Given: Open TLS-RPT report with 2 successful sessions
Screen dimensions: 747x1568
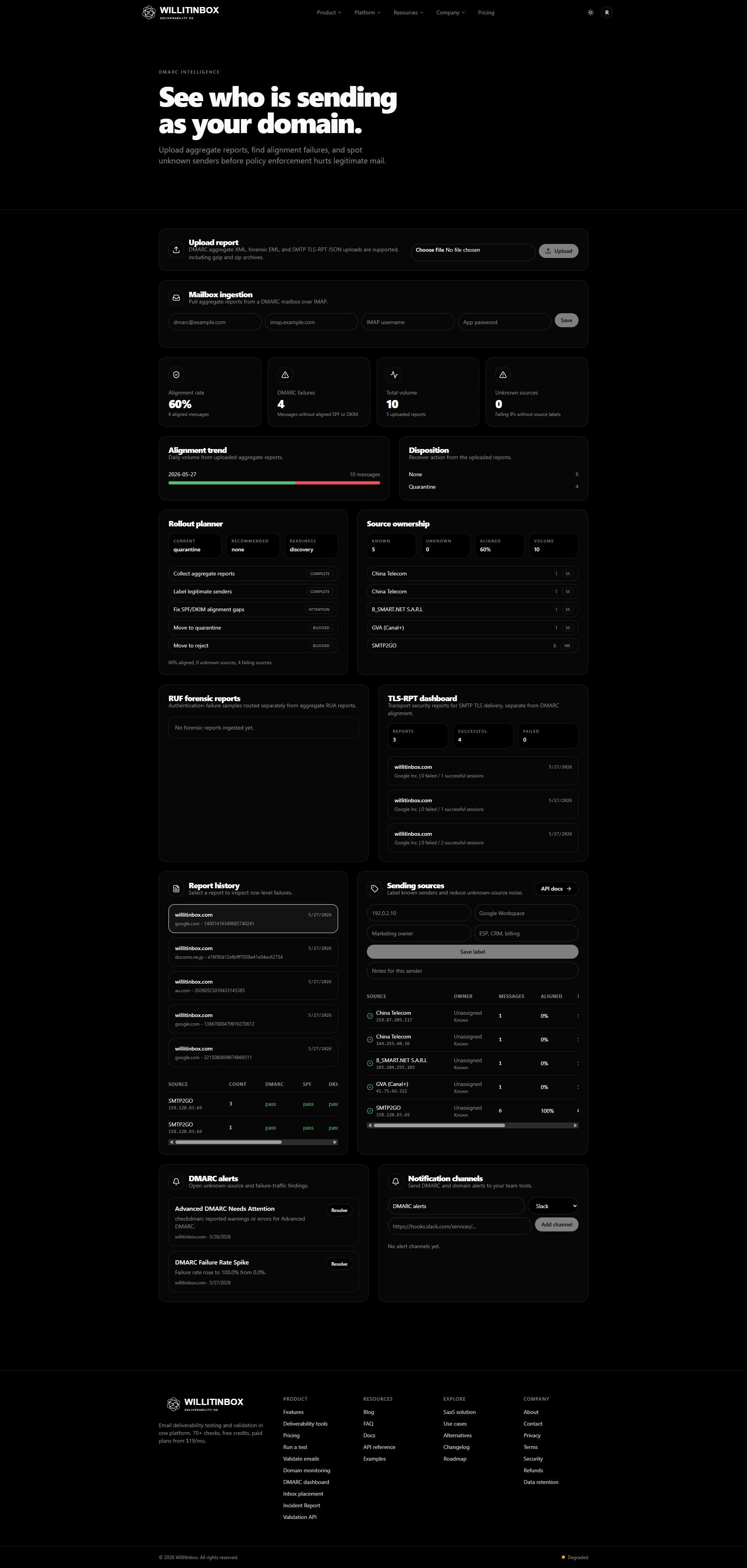Looking at the screenshot, I should coord(483,838).
